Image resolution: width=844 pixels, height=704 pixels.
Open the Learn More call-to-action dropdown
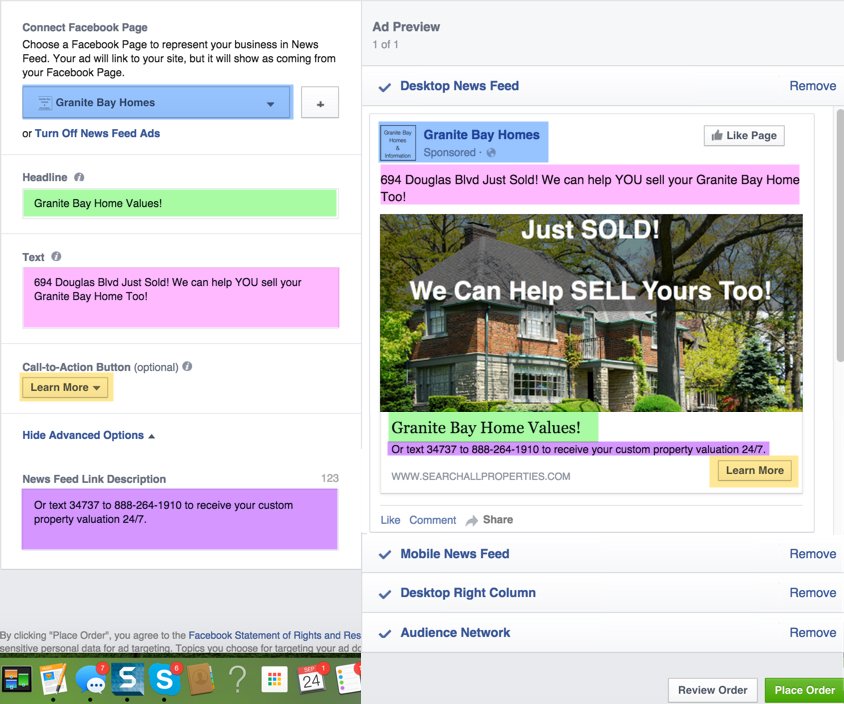[x=66, y=388]
